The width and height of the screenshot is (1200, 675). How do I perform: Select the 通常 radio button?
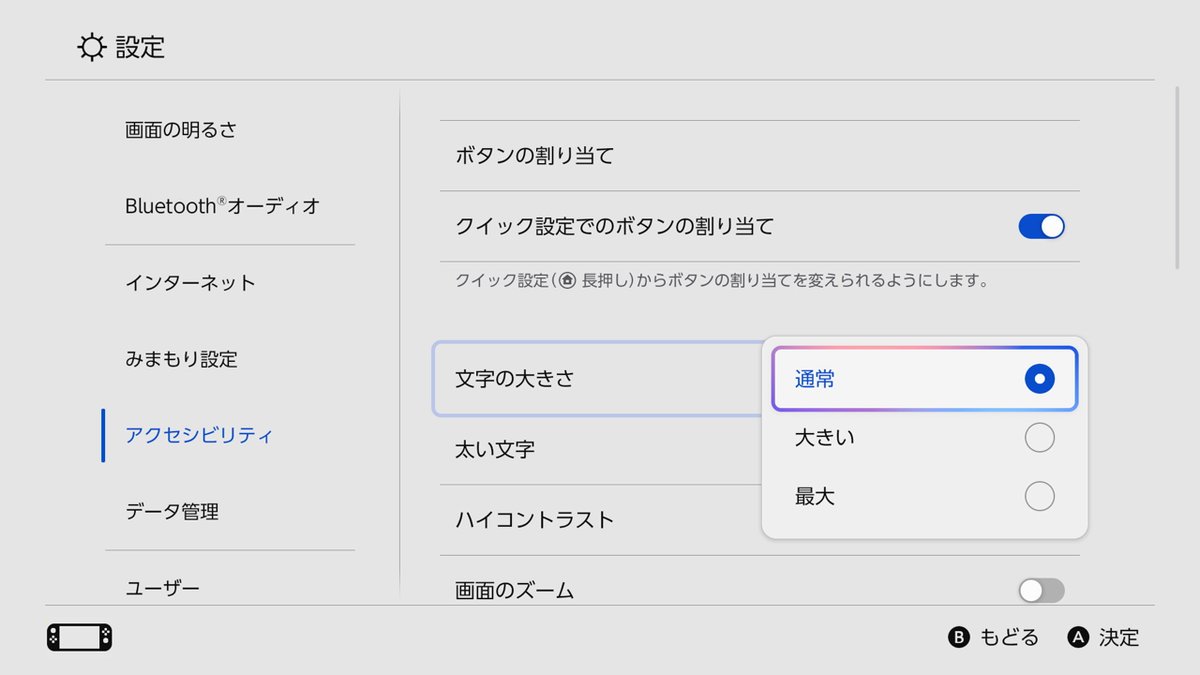click(1039, 379)
